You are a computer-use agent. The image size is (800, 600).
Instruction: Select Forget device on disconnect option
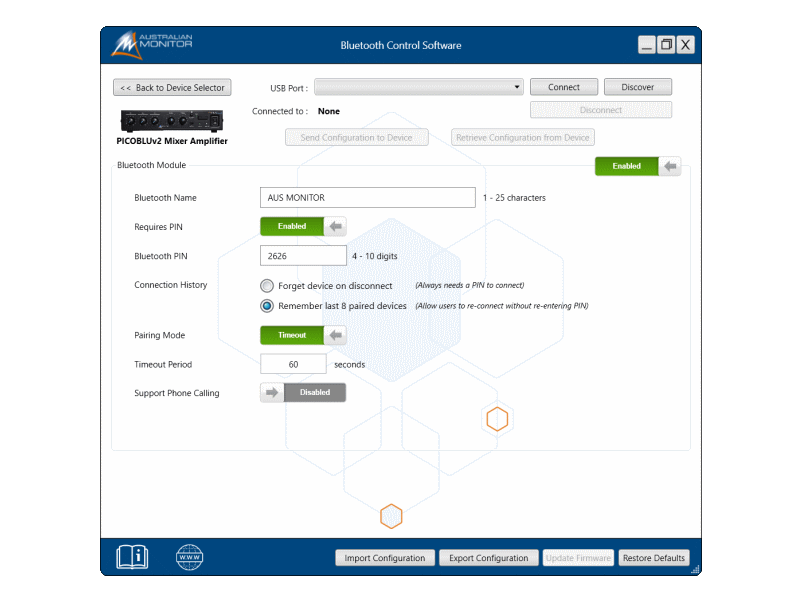[268, 286]
